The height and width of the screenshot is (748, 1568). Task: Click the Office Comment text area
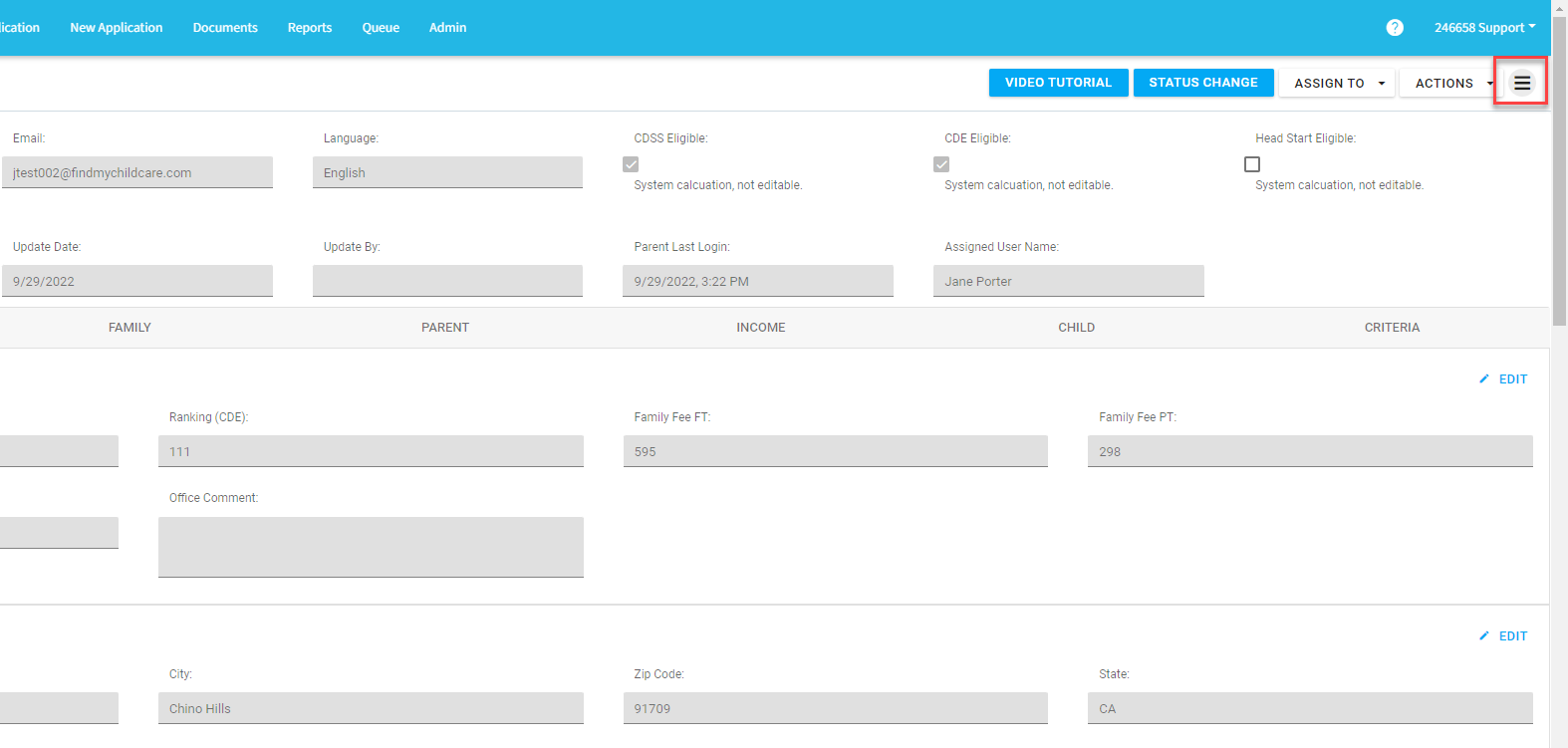371,547
